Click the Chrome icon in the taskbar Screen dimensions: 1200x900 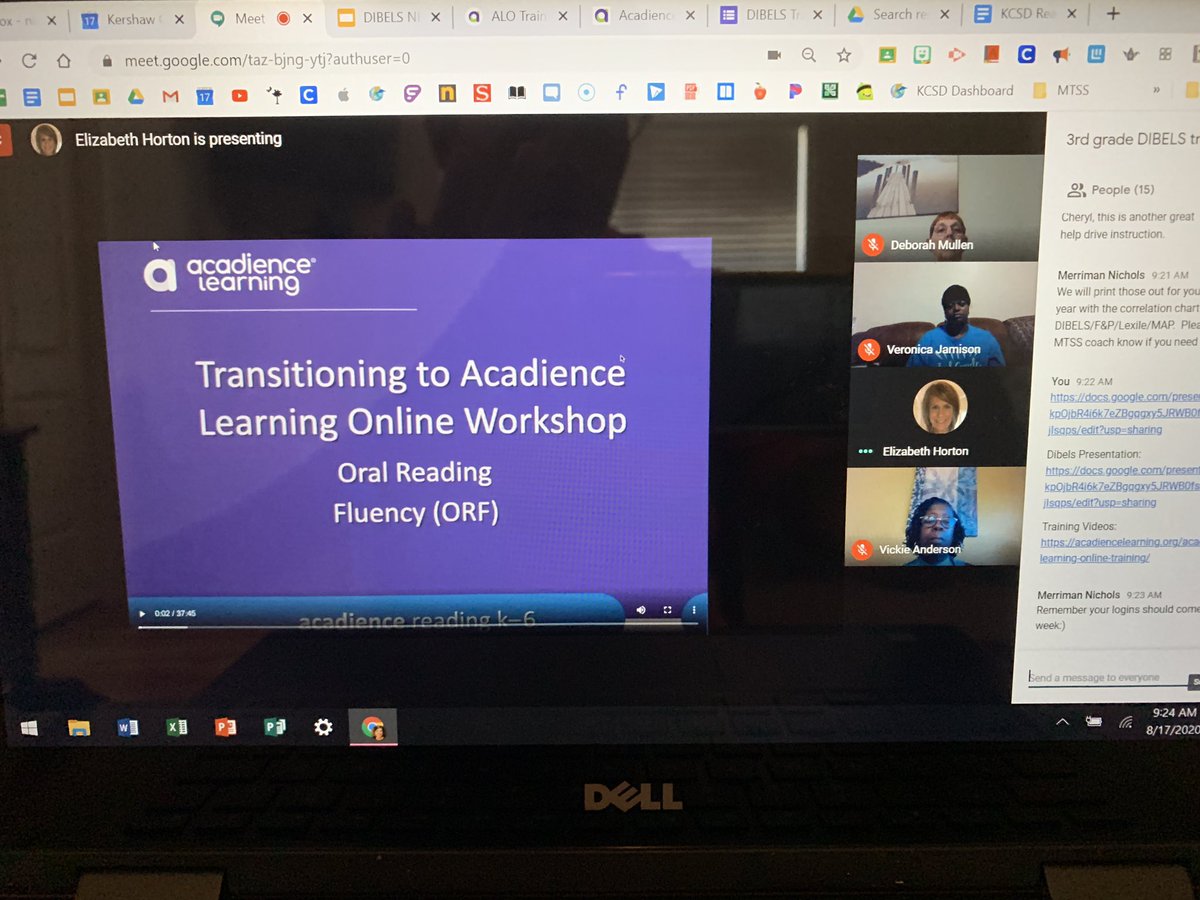[x=373, y=727]
